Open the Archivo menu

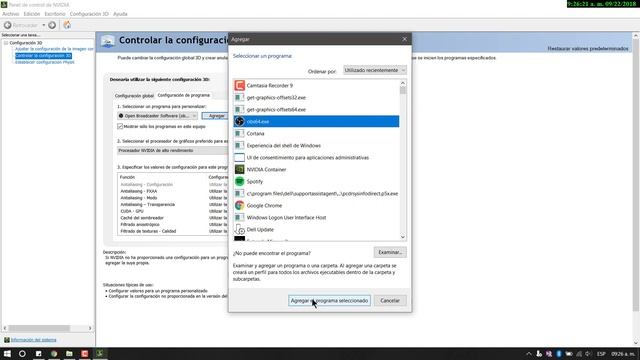(11, 14)
